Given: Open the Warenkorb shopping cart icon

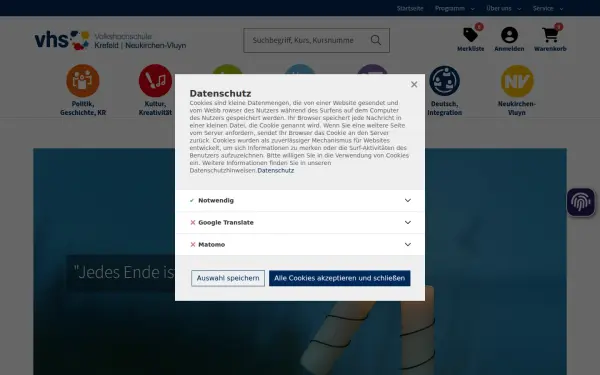Looking at the screenshot, I should pos(550,35).
